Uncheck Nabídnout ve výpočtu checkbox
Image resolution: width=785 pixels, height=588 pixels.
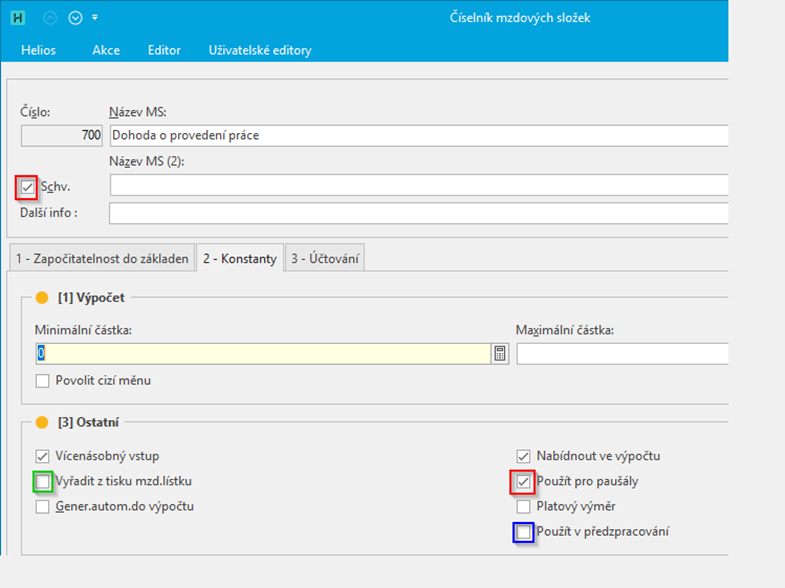coord(523,456)
